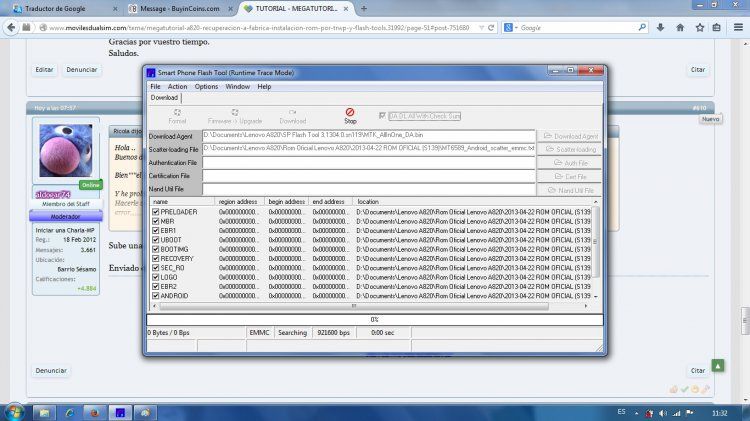Click the aldoear74 avatar image

tap(66, 151)
